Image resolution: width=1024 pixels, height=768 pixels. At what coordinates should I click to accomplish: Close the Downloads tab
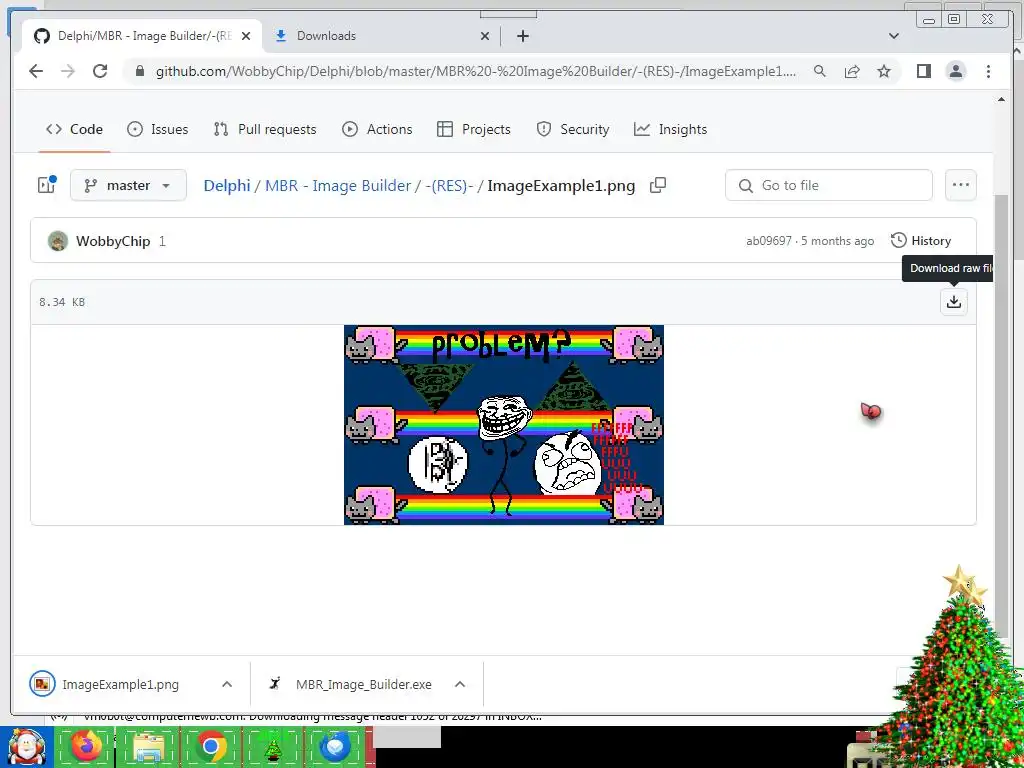coord(485,36)
